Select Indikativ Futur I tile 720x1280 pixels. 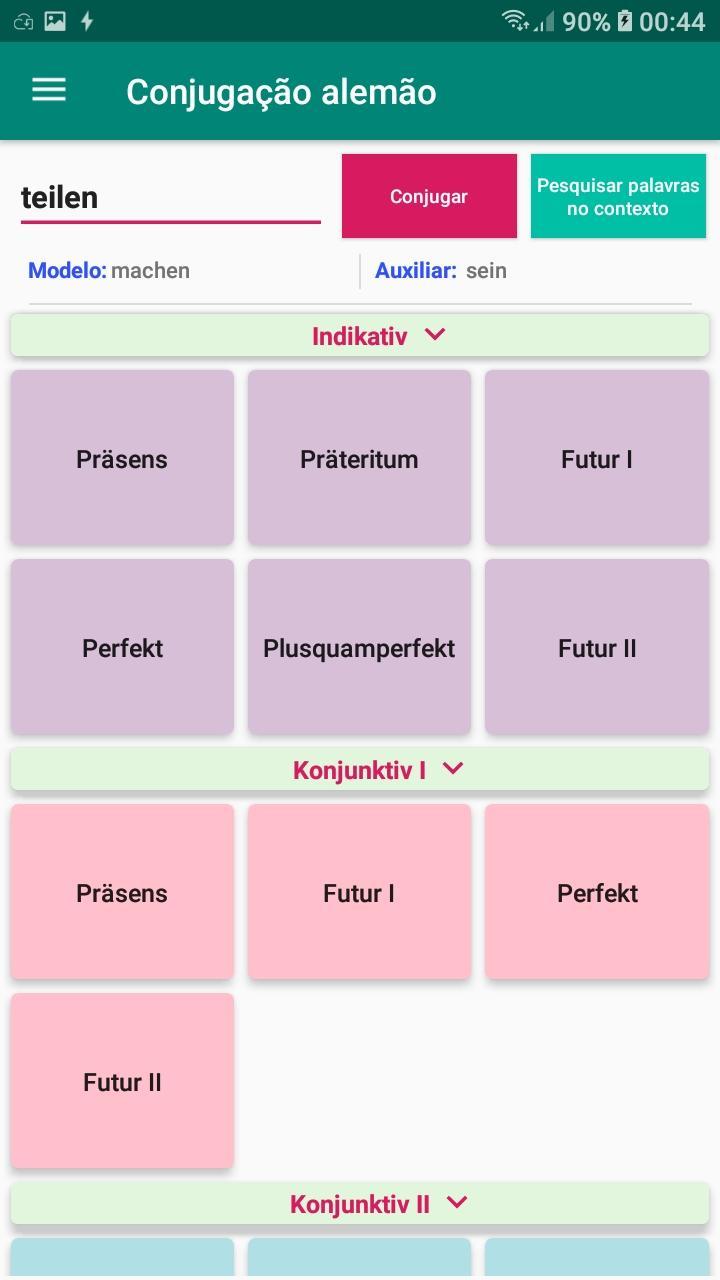point(597,458)
